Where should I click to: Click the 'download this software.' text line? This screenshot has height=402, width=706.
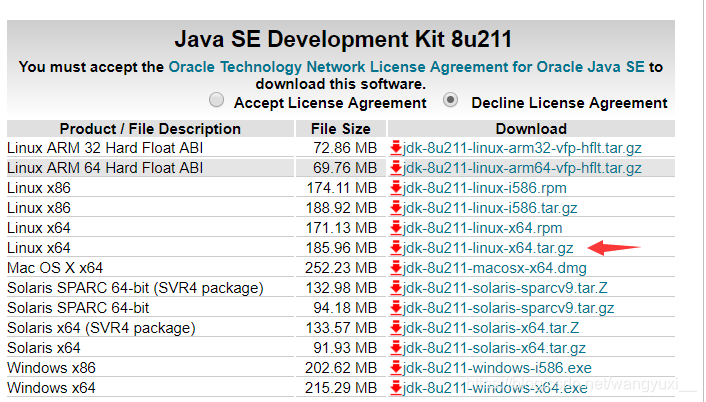click(x=340, y=84)
